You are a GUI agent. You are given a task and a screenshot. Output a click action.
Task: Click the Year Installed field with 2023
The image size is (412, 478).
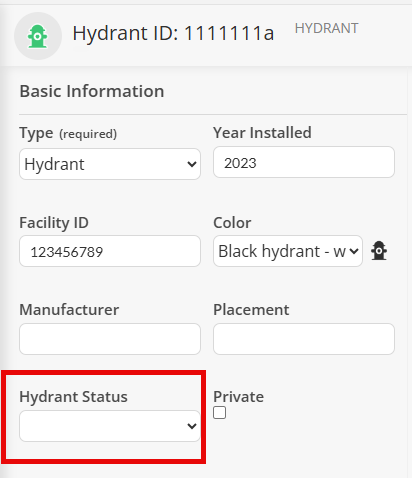[x=304, y=162]
